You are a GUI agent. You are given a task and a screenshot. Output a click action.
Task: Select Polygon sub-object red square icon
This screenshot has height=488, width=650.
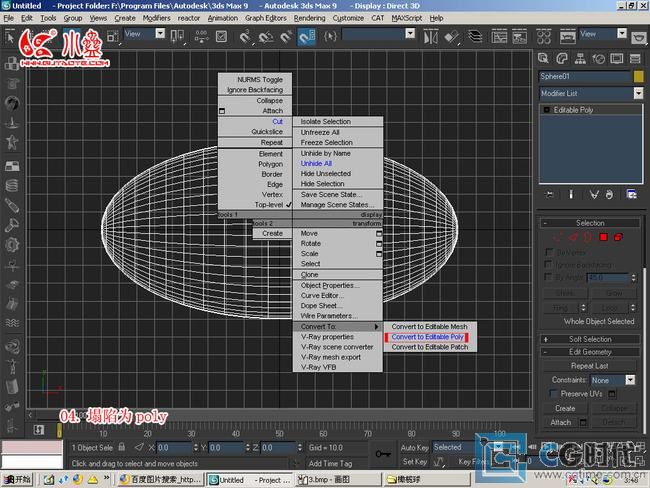click(603, 237)
